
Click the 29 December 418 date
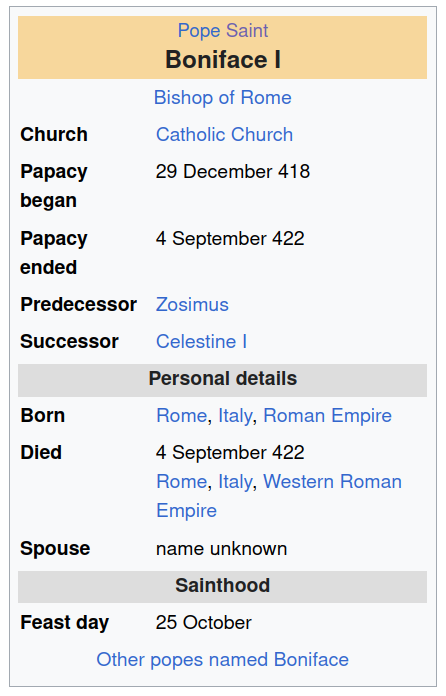point(233,172)
